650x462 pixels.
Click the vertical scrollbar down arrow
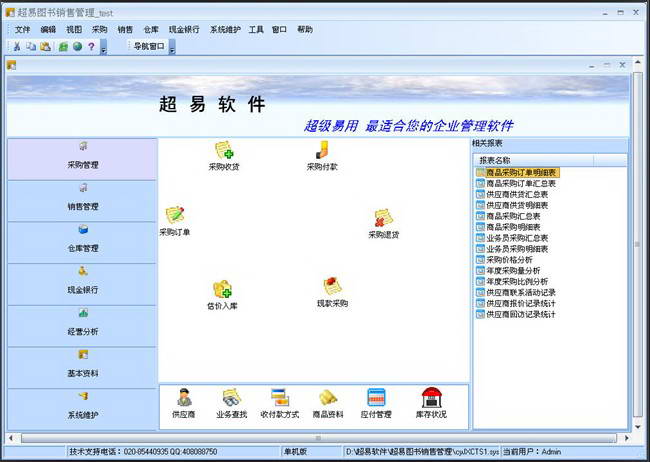point(638,426)
